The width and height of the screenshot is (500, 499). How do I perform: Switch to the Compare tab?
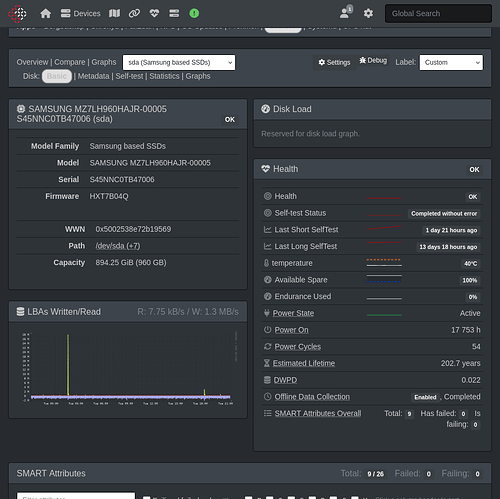coord(70,62)
